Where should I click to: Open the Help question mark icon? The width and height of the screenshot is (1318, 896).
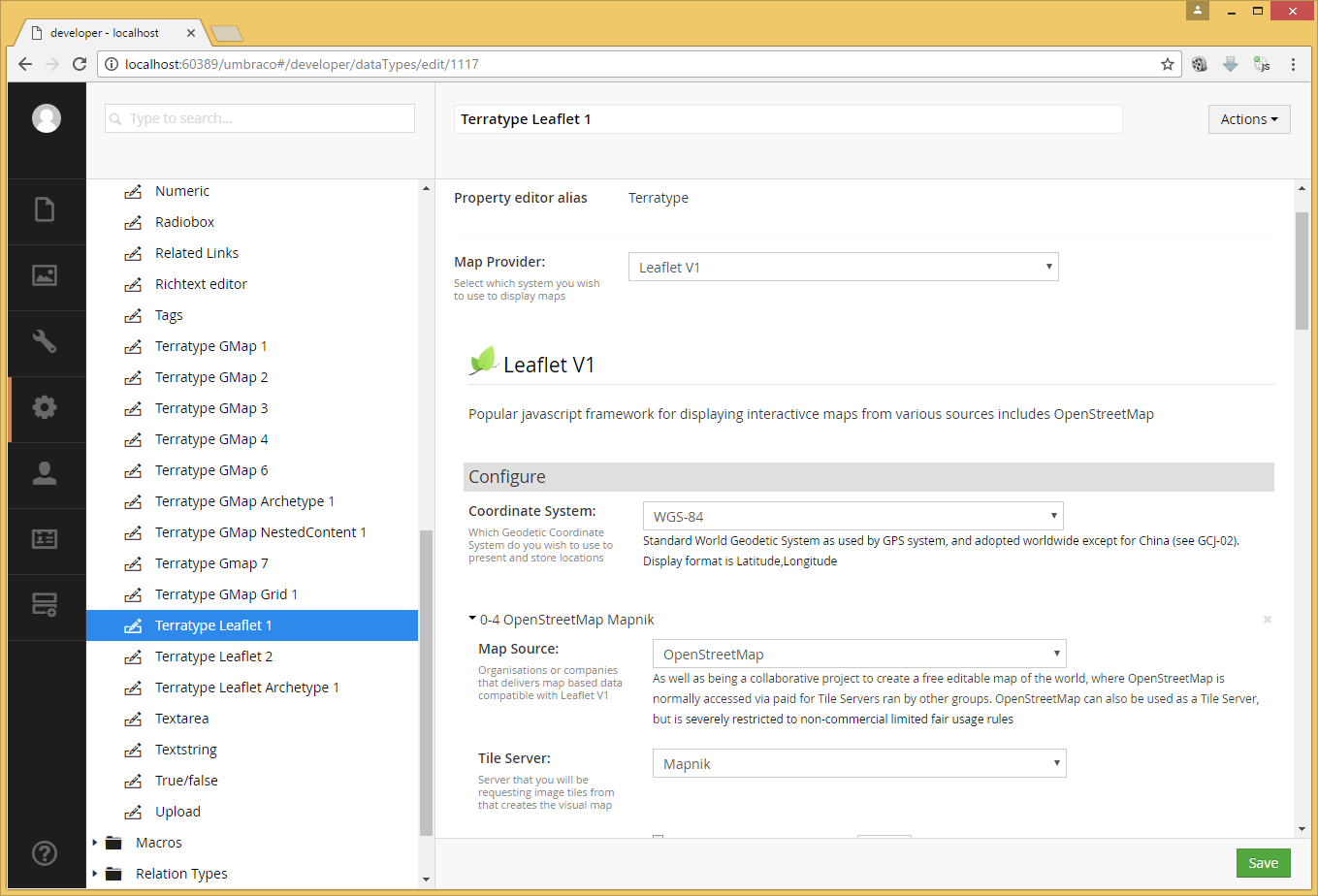point(45,853)
